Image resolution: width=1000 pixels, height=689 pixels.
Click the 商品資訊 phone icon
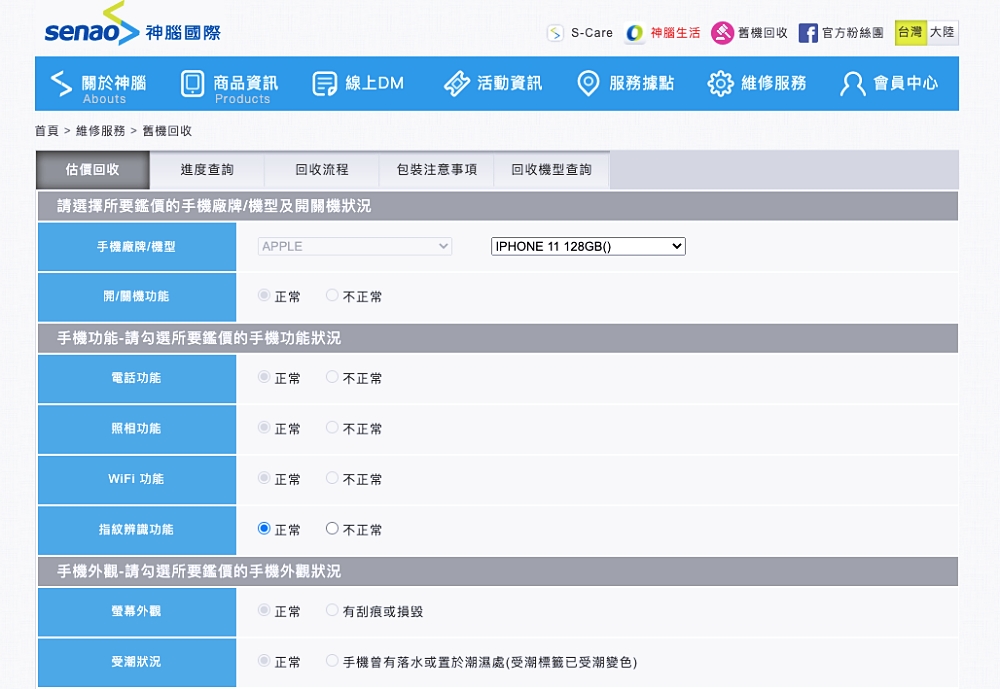(192, 84)
